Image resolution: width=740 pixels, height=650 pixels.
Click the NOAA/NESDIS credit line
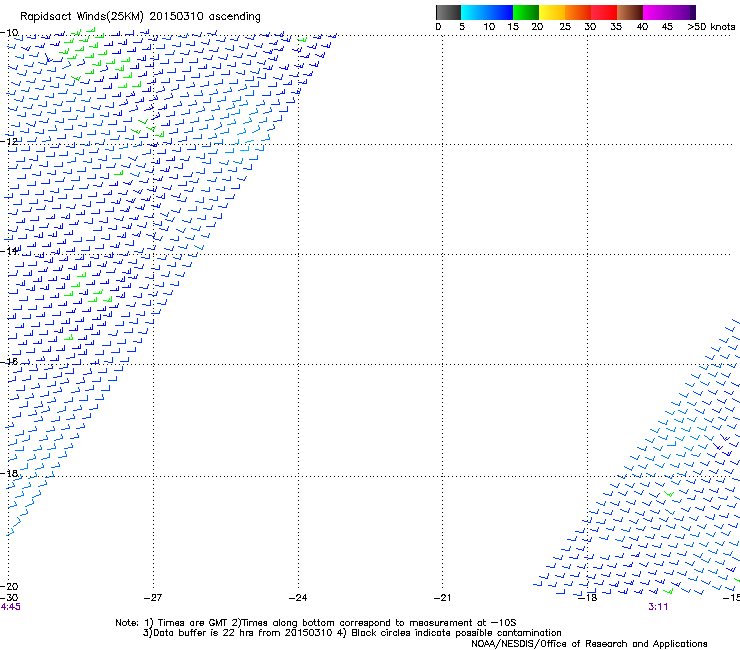(589, 644)
